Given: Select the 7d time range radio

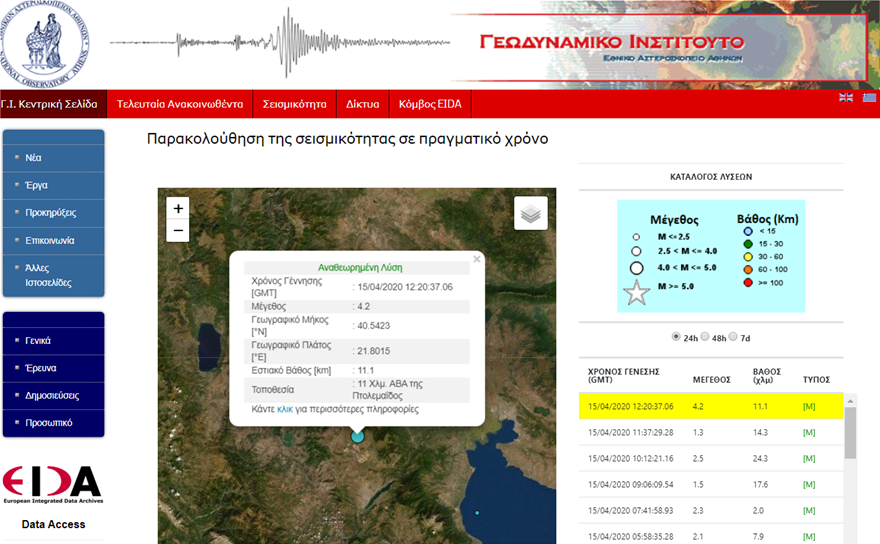Looking at the screenshot, I should click(734, 336).
